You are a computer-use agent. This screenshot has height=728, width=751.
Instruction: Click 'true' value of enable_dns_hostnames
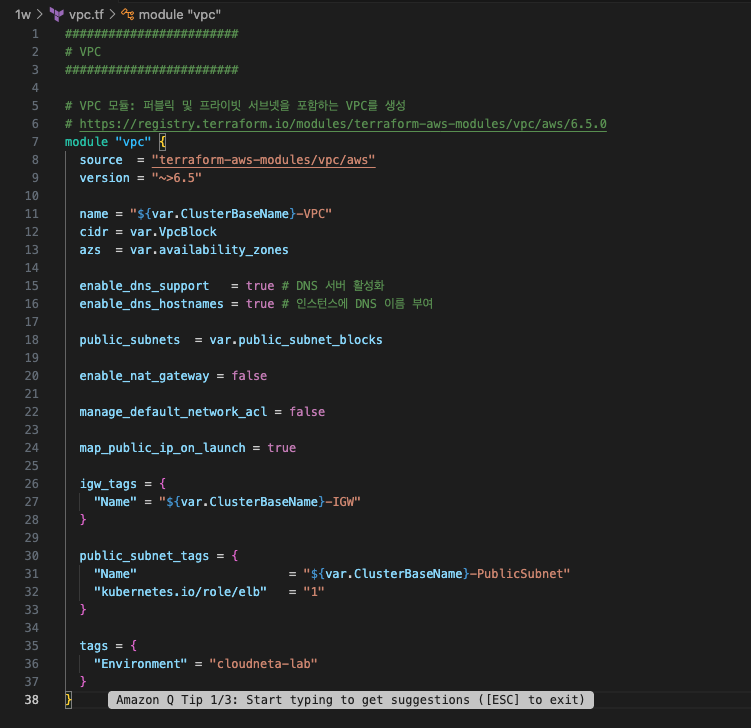(x=260, y=304)
